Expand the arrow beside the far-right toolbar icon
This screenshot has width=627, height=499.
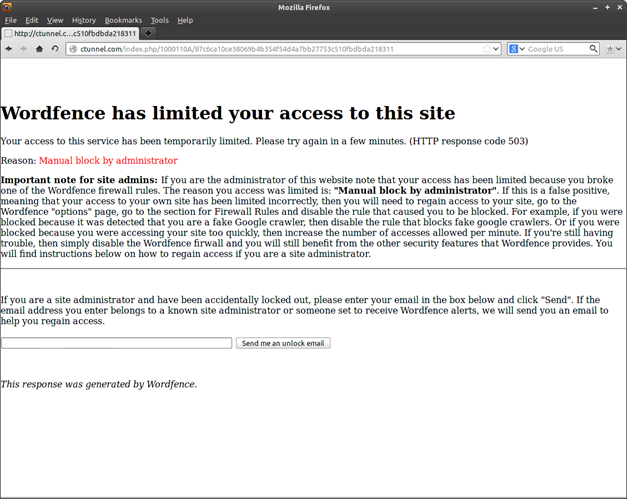(x=619, y=49)
